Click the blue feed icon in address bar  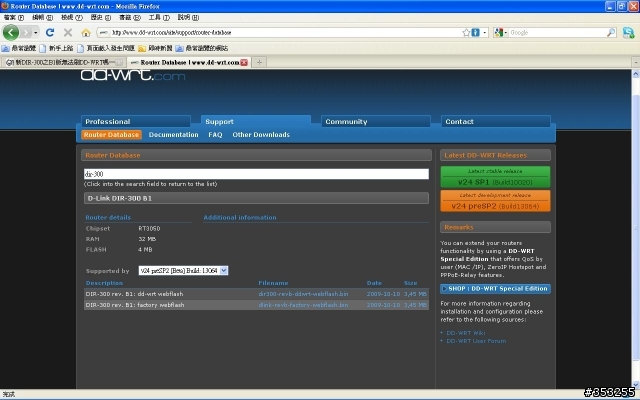click(476, 33)
